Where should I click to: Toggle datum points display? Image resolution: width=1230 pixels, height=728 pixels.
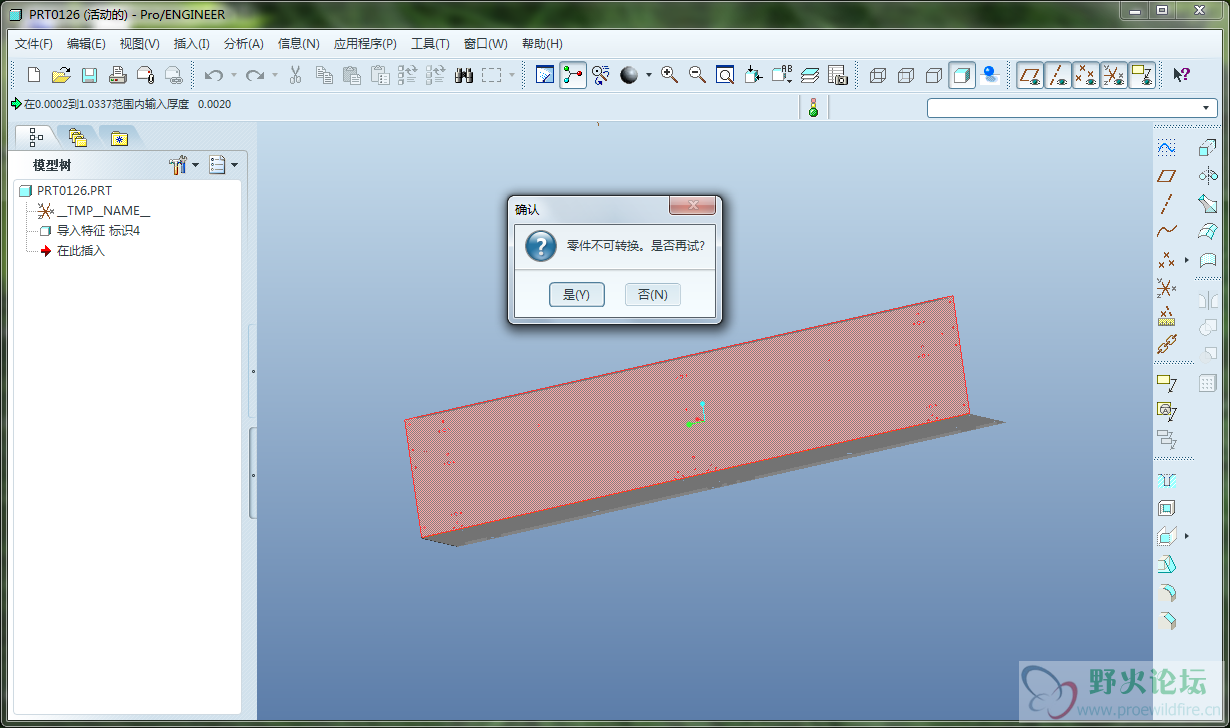click(x=1086, y=75)
